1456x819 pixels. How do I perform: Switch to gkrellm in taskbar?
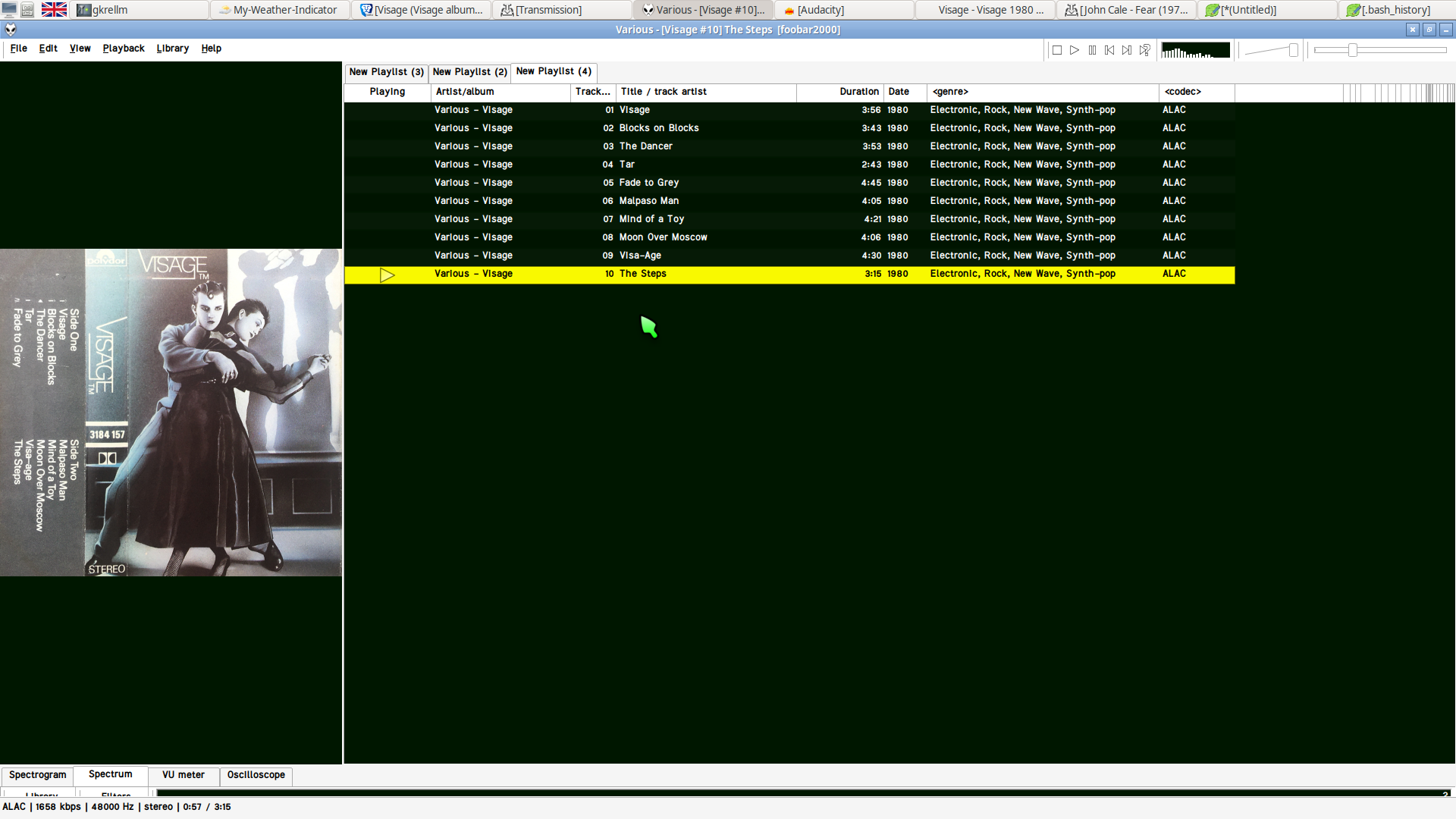tap(141, 10)
